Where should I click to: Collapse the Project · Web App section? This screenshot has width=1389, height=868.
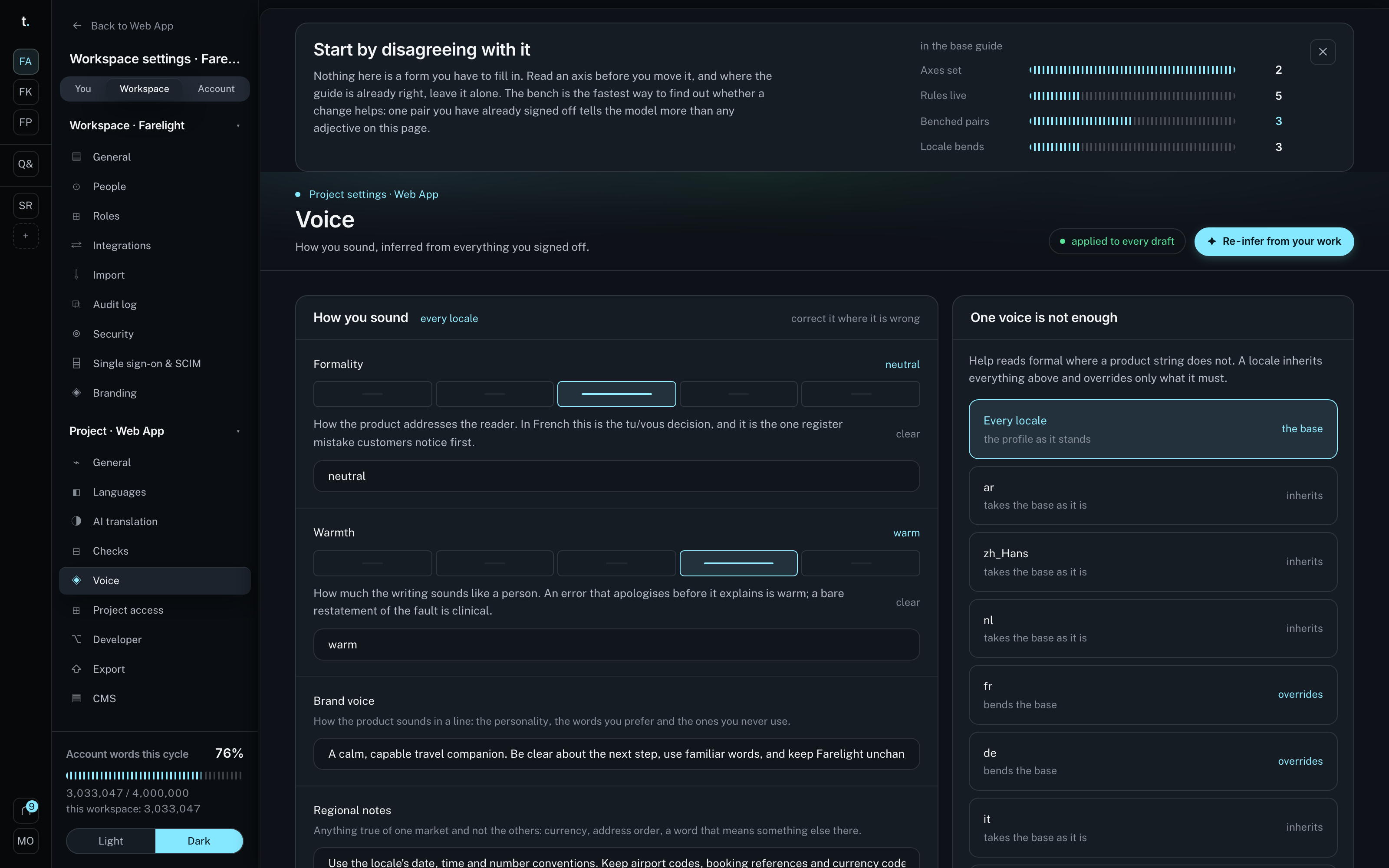pos(155,431)
